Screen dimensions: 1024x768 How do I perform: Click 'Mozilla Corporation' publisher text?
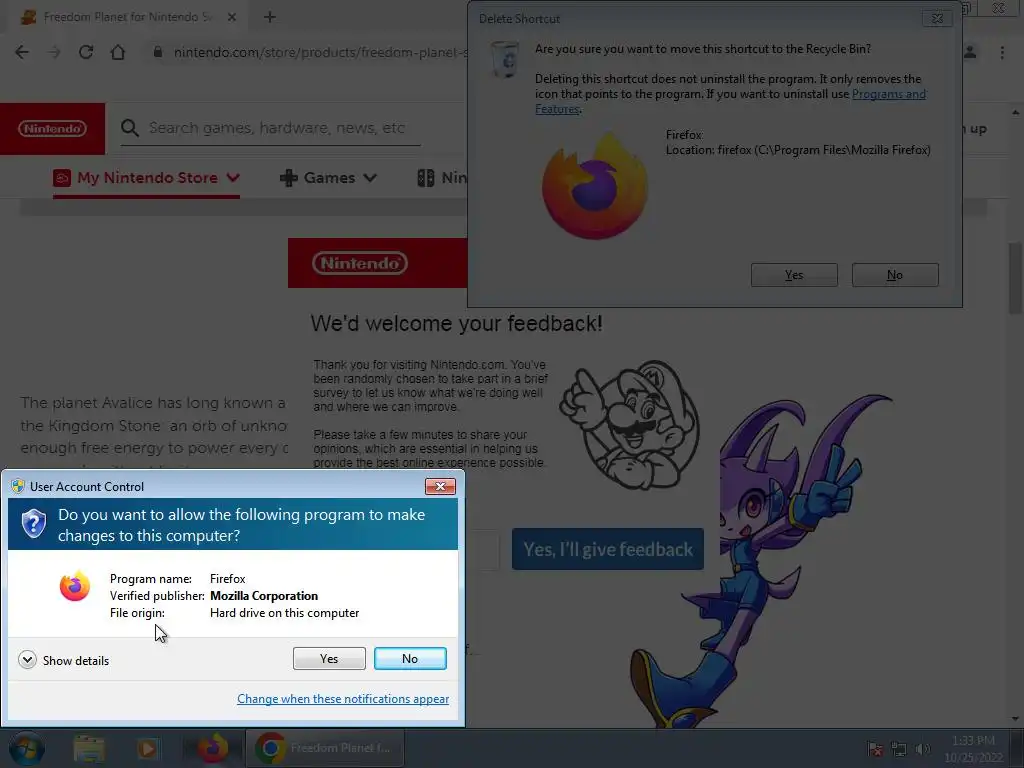point(264,596)
